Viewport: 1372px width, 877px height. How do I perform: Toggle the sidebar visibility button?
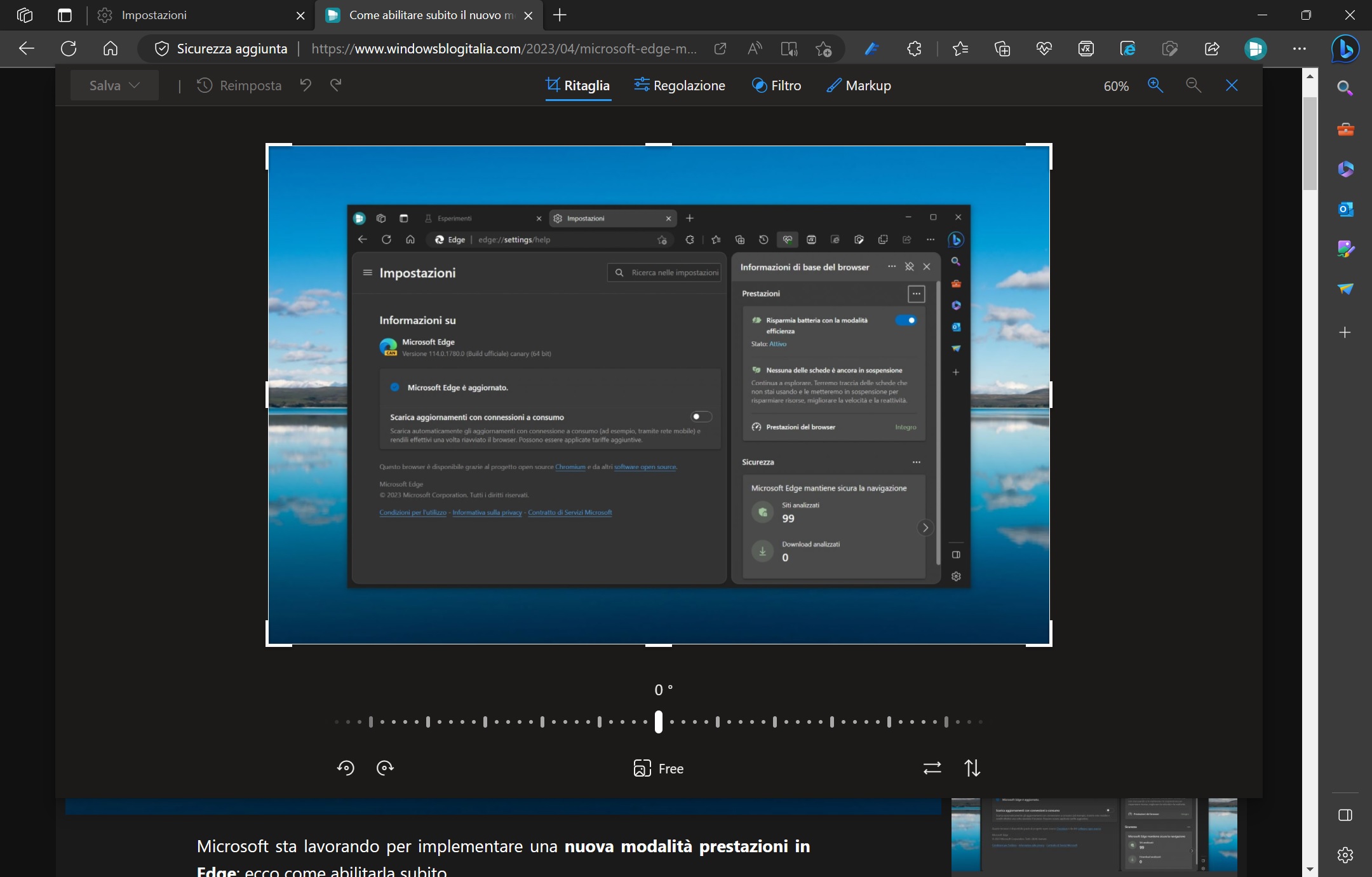(1345, 815)
